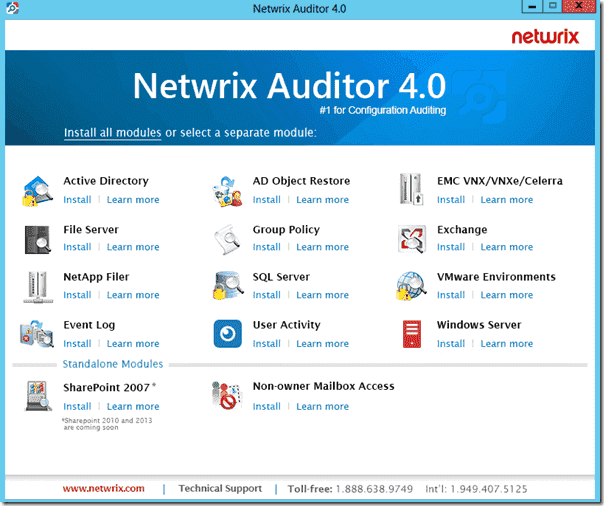This screenshot has width=604, height=506.
Task: Open Learn more for EMC VNX/VNXe/Celerra
Action: point(507,200)
